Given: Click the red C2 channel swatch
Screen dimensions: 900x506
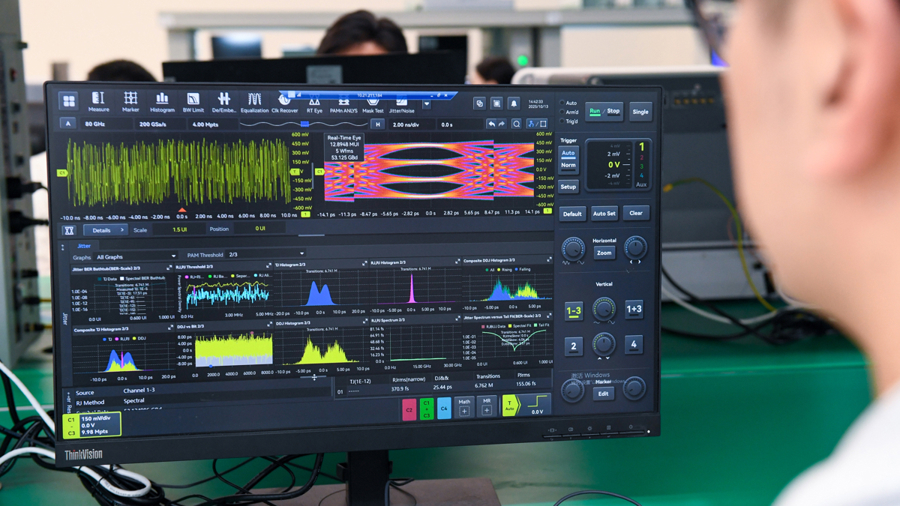Looking at the screenshot, I should click(409, 408).
